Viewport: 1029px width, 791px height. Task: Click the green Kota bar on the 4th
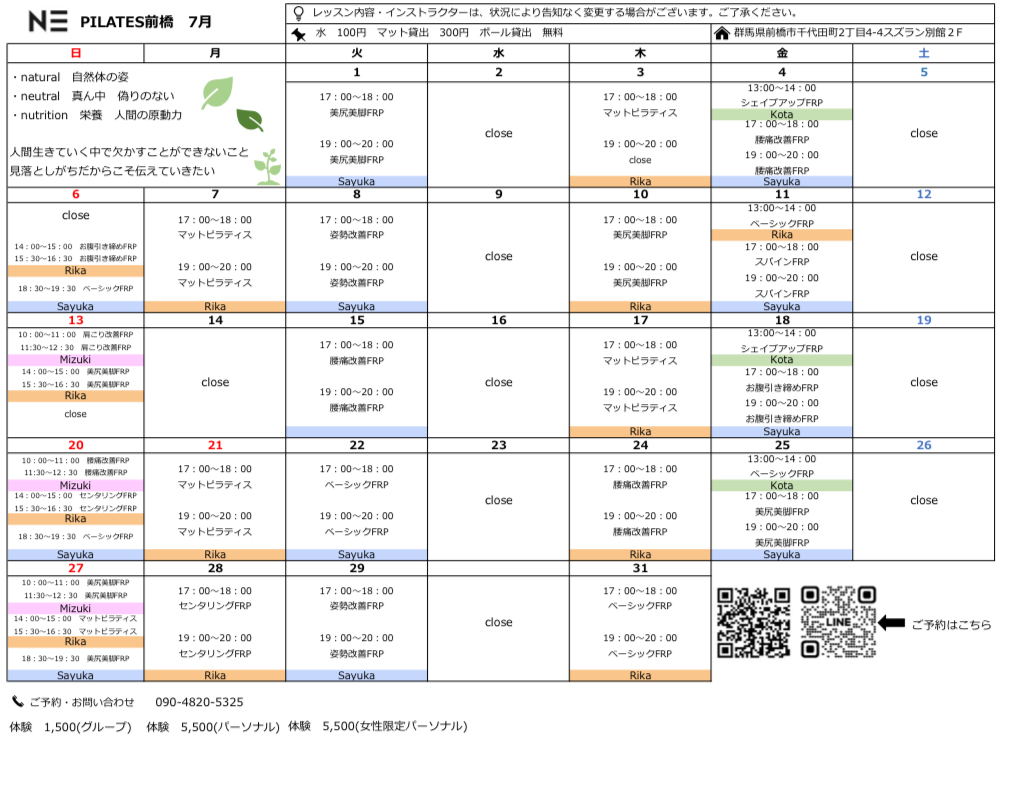tap(782, 114)
